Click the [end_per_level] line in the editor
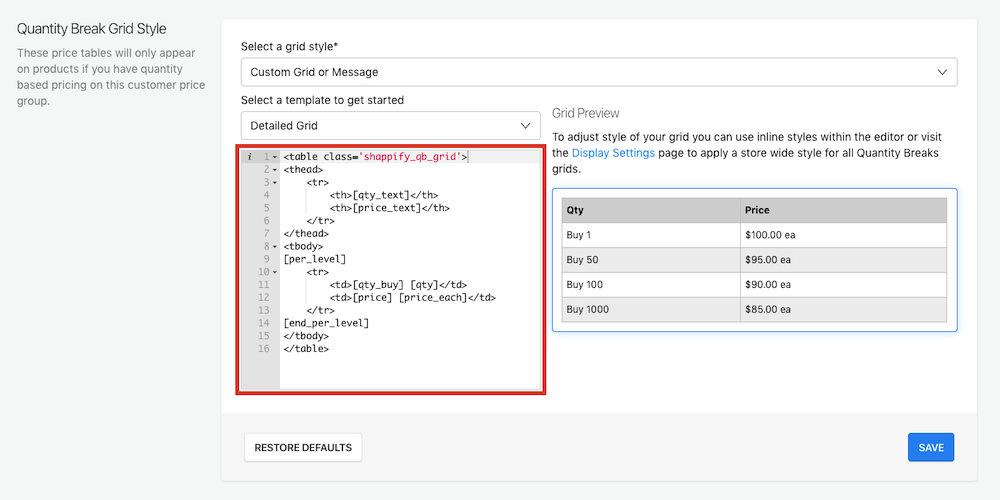Screen dimensions: 1000x500 point(326,323)
